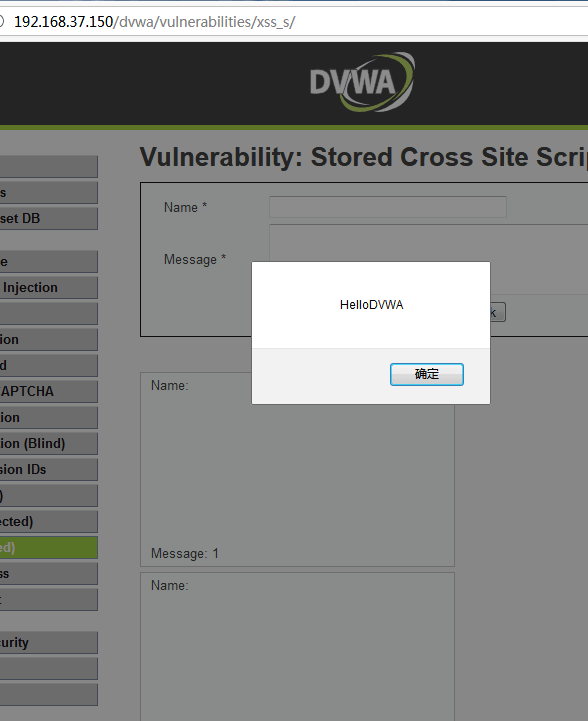Open the 'sion IDs' sidebar item
The width and height of the screenshot is (588, 721).
49,469
